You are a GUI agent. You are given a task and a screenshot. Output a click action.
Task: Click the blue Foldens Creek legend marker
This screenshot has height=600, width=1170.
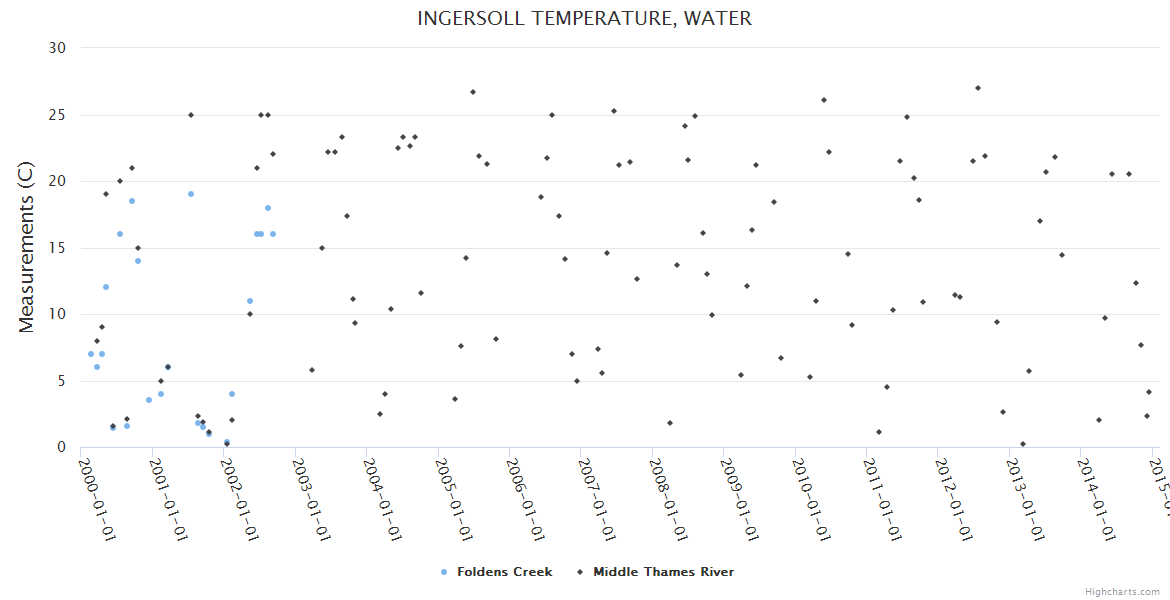[444, 572]
